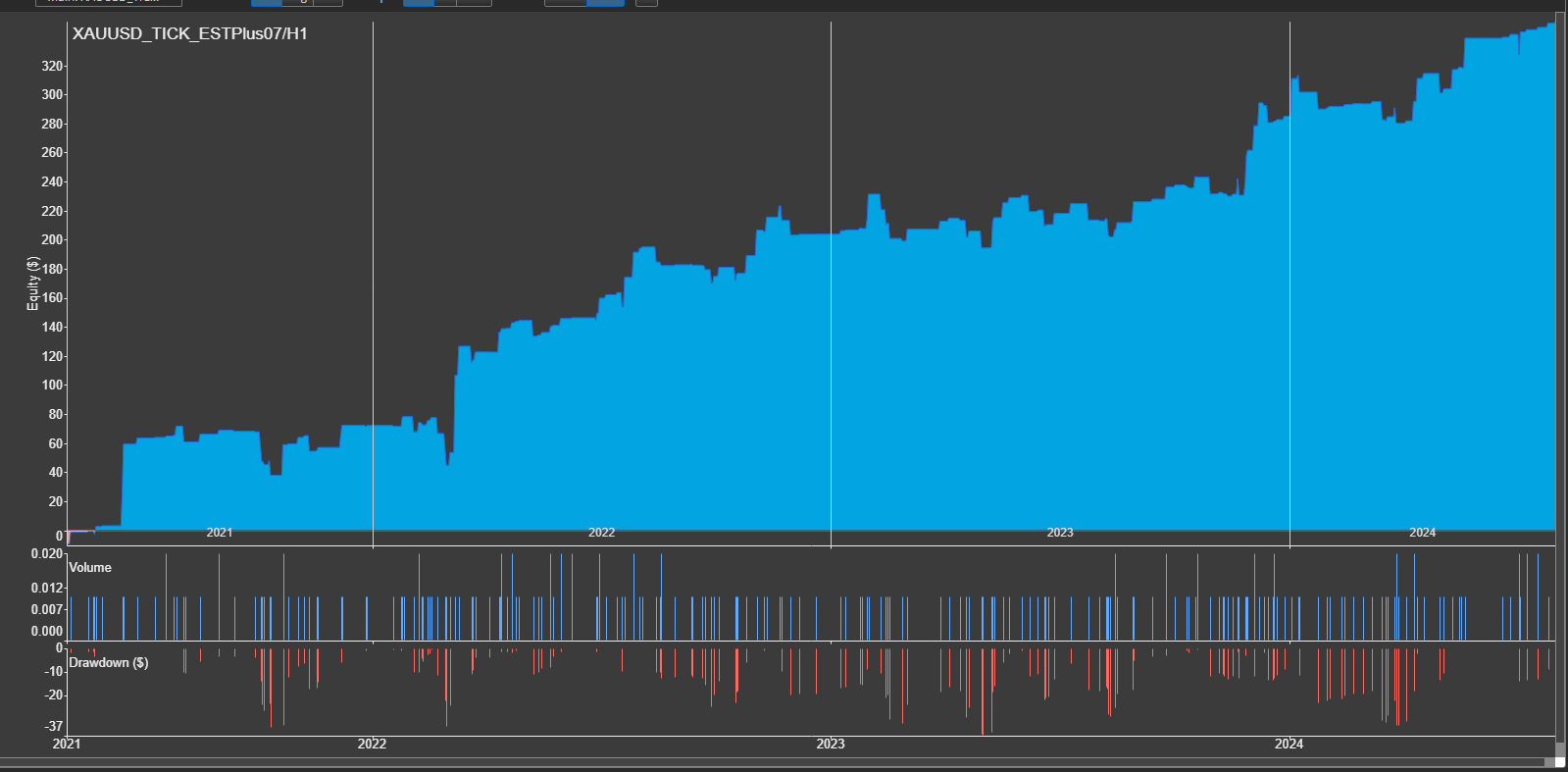The height and width of the screenshot is (772, 1568).
Task: Click the 2024 label inside equity chart
Action: 1423,533
